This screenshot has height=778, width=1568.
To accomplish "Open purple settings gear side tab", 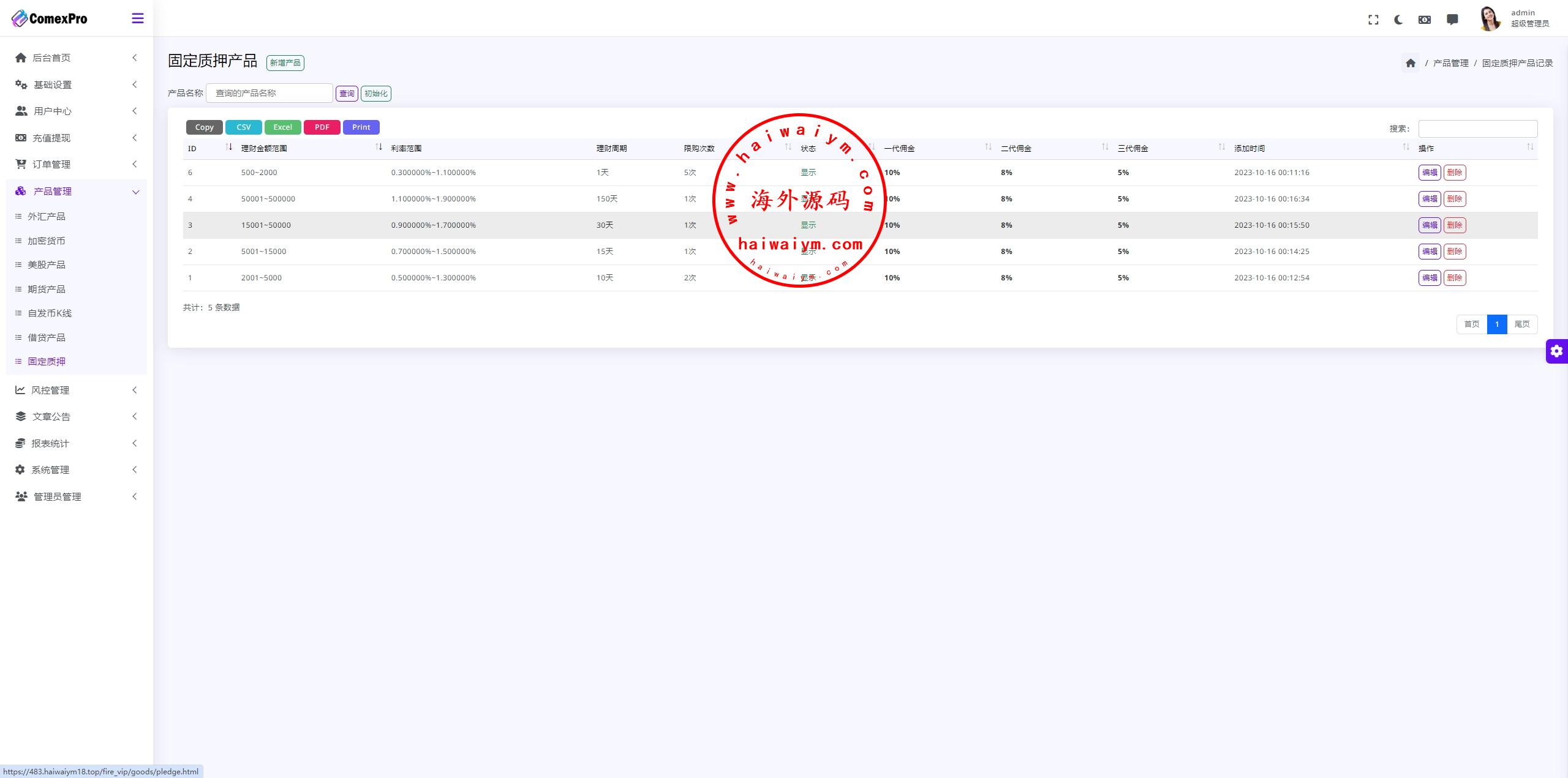I will point(1556,351).
